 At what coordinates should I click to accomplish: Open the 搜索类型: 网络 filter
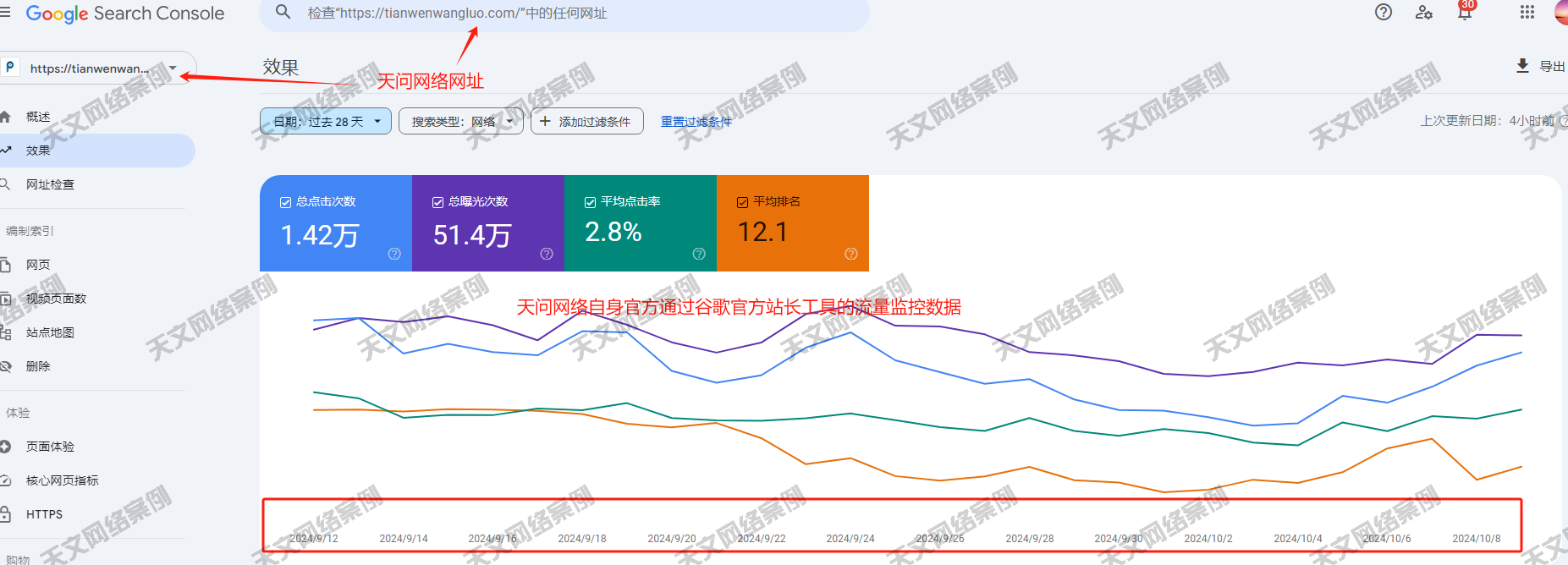461,121
